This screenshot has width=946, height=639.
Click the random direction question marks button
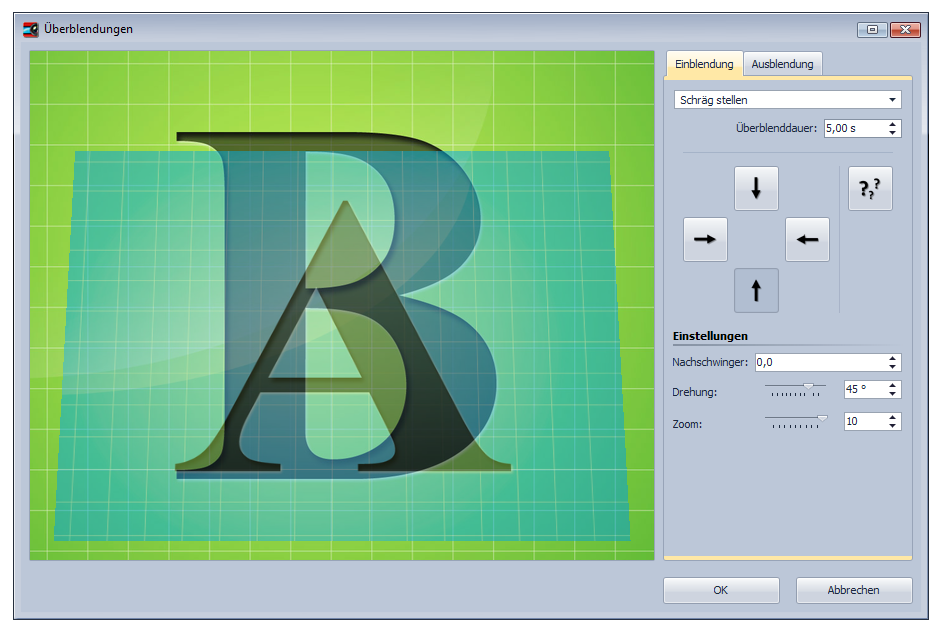870,189
